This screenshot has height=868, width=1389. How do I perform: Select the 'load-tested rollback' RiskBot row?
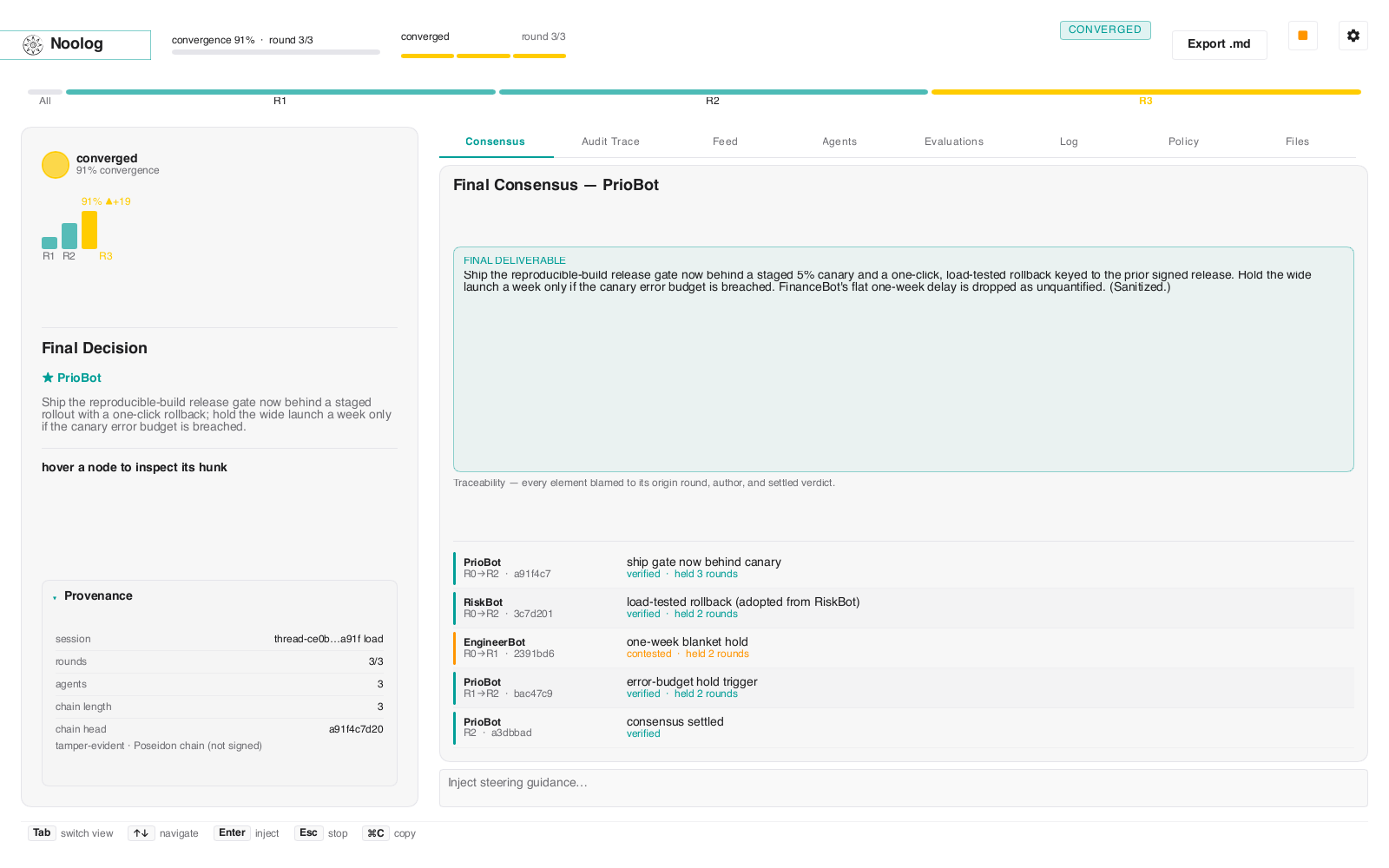pos(904,608)
